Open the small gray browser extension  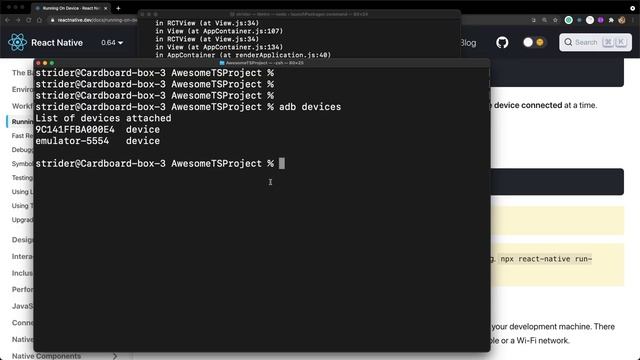tap(579, 20)
